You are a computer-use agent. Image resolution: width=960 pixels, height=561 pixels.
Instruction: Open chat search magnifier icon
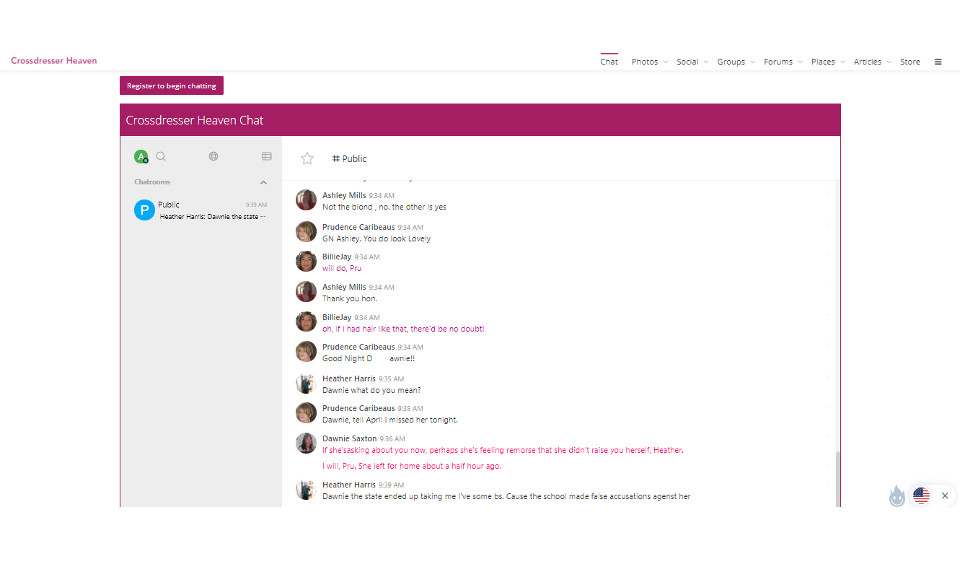[x=161, y=156]
